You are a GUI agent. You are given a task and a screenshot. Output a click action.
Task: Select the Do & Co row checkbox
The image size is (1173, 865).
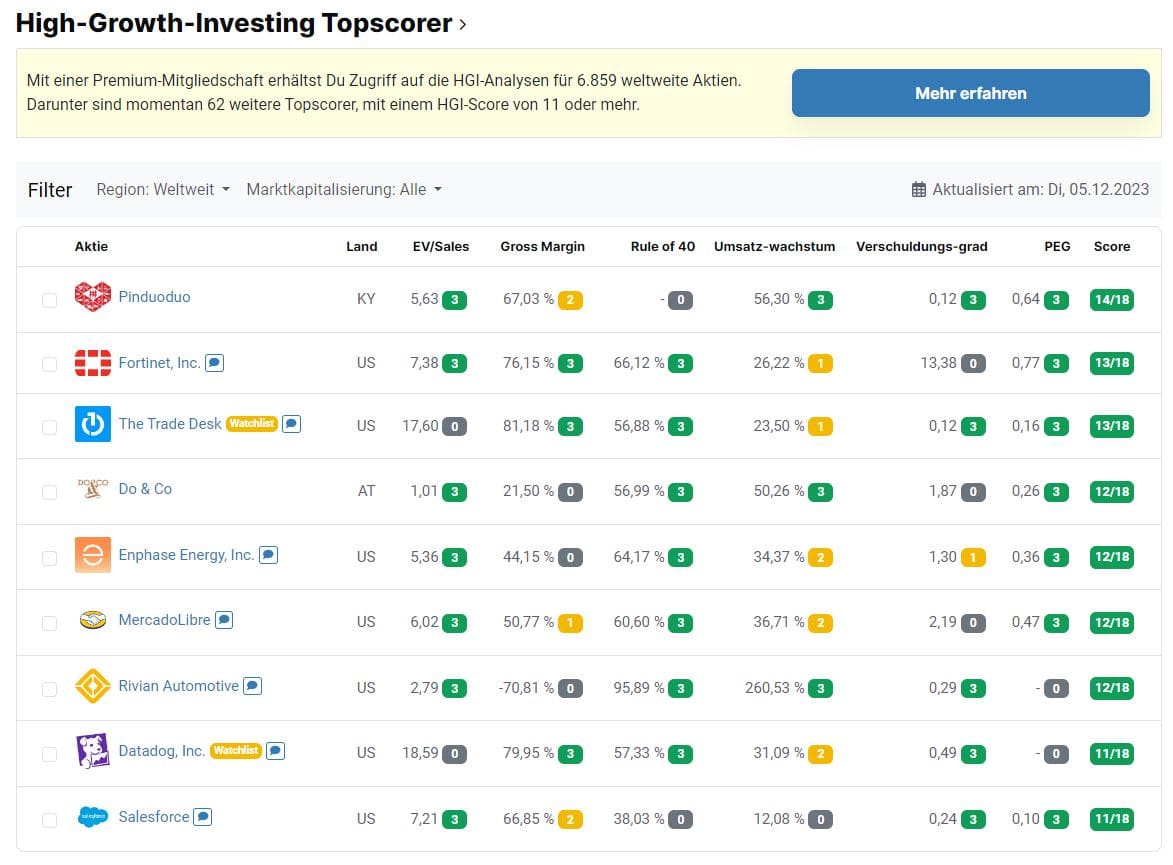pos(49,491)
